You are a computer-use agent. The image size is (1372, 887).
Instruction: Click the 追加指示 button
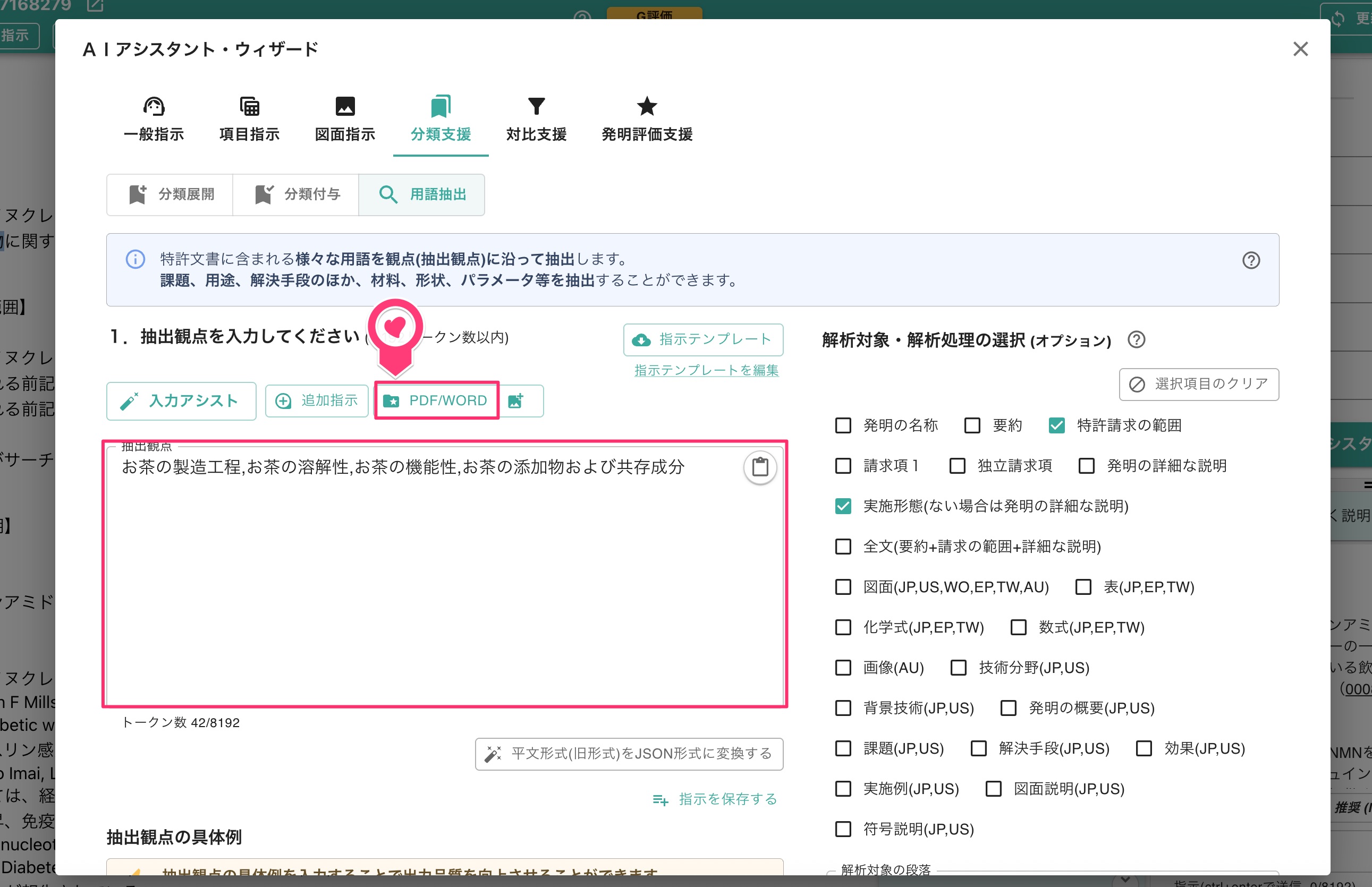[x=317, y=401]
